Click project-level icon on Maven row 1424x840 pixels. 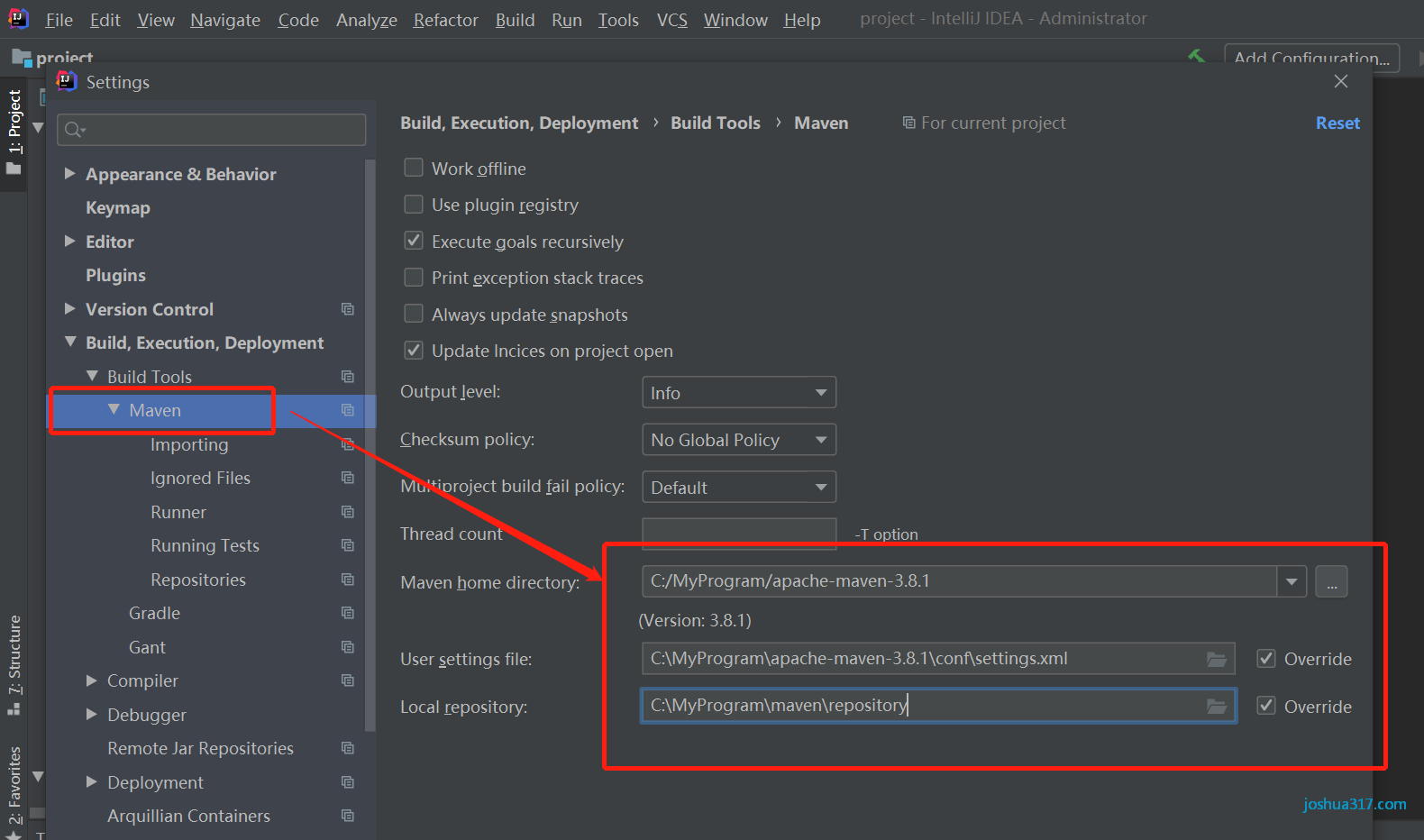point(348,410)
